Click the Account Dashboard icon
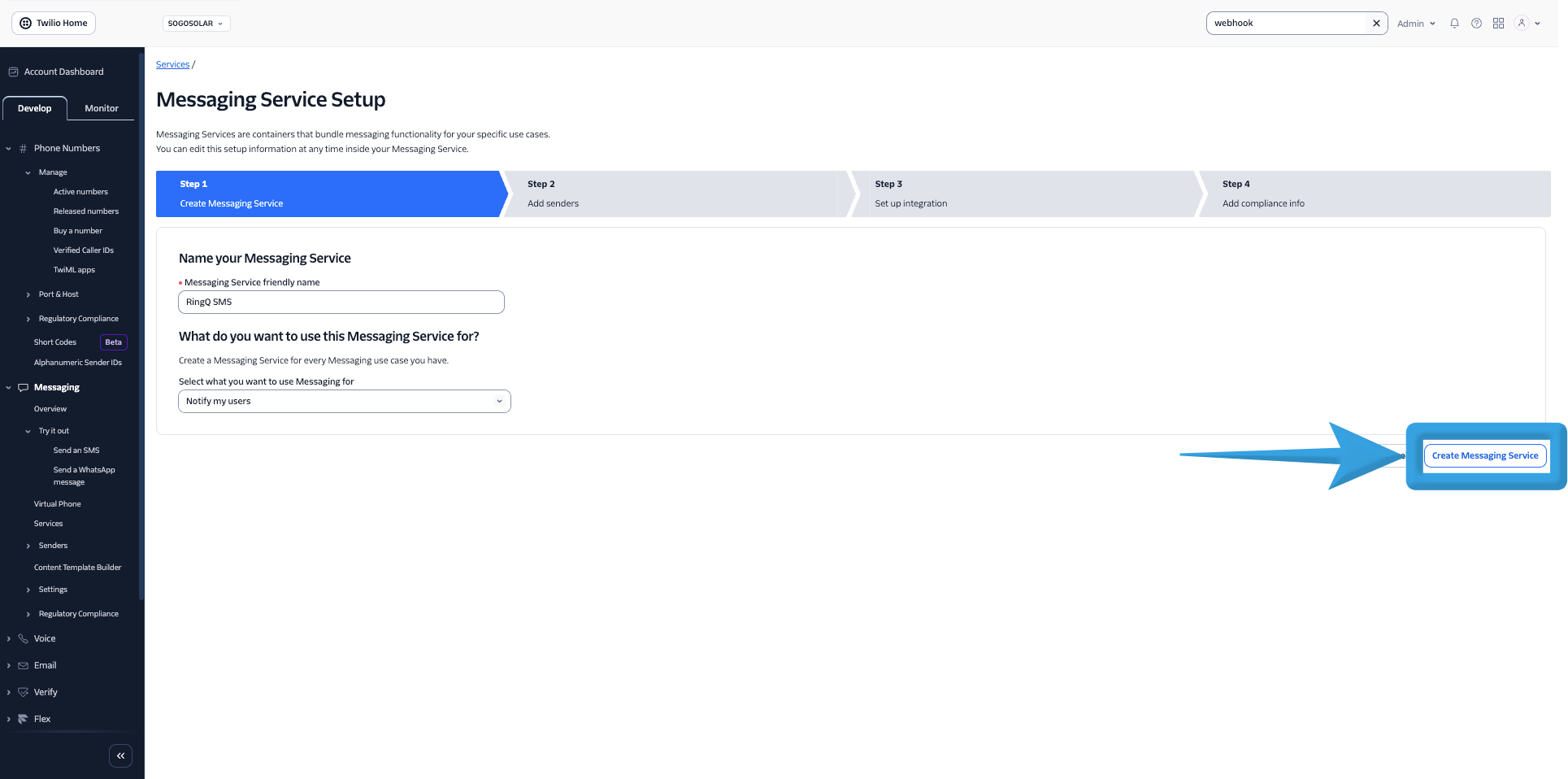The image size is (1568, 779). tap(13, 72)
